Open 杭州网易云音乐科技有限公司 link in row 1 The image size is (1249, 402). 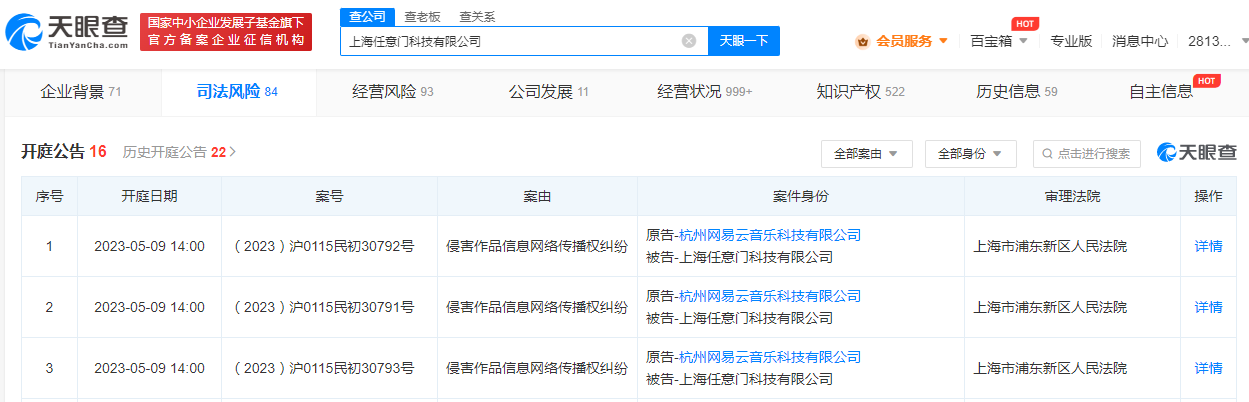[x=769, y=235]
